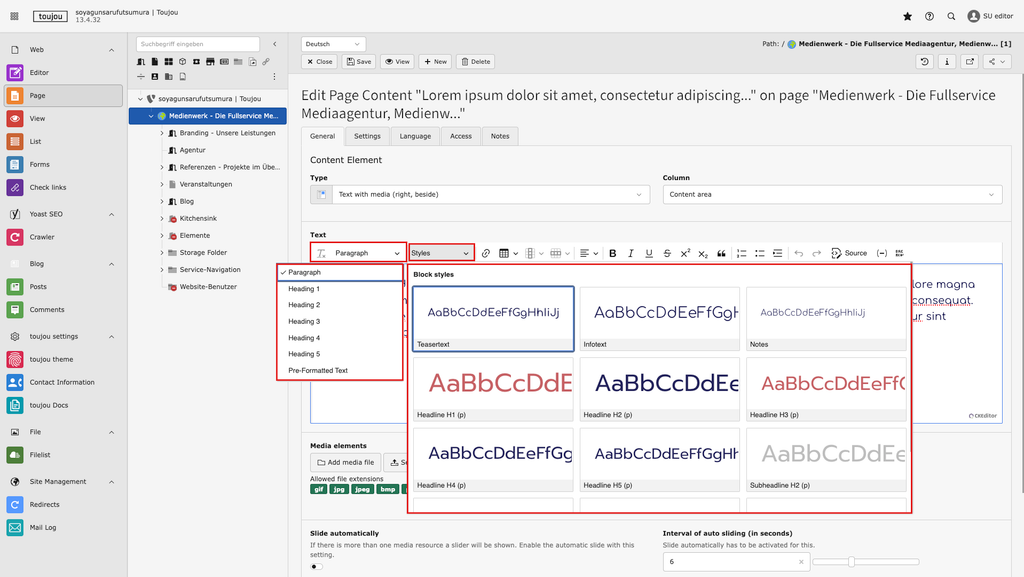Expand the Branding - Unsere Leistungen tree node
This screenshot has width=1024, height=577.
click(x=162, y=133)
